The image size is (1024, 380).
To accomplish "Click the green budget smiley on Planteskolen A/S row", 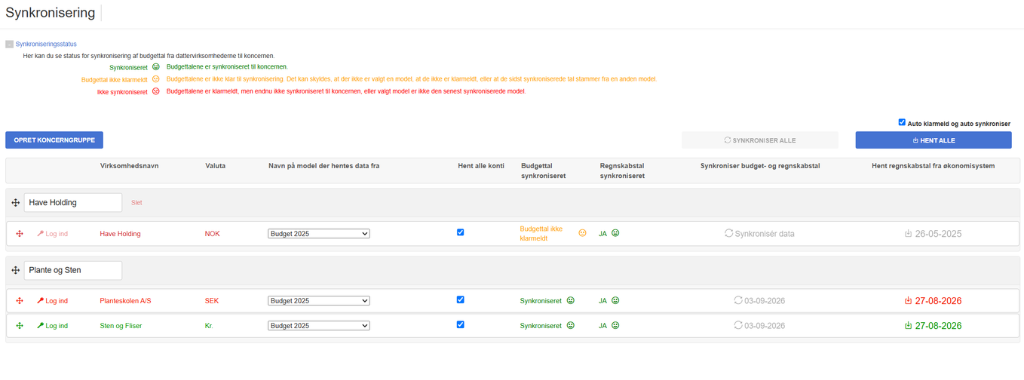I will click(x=570, y=301).
